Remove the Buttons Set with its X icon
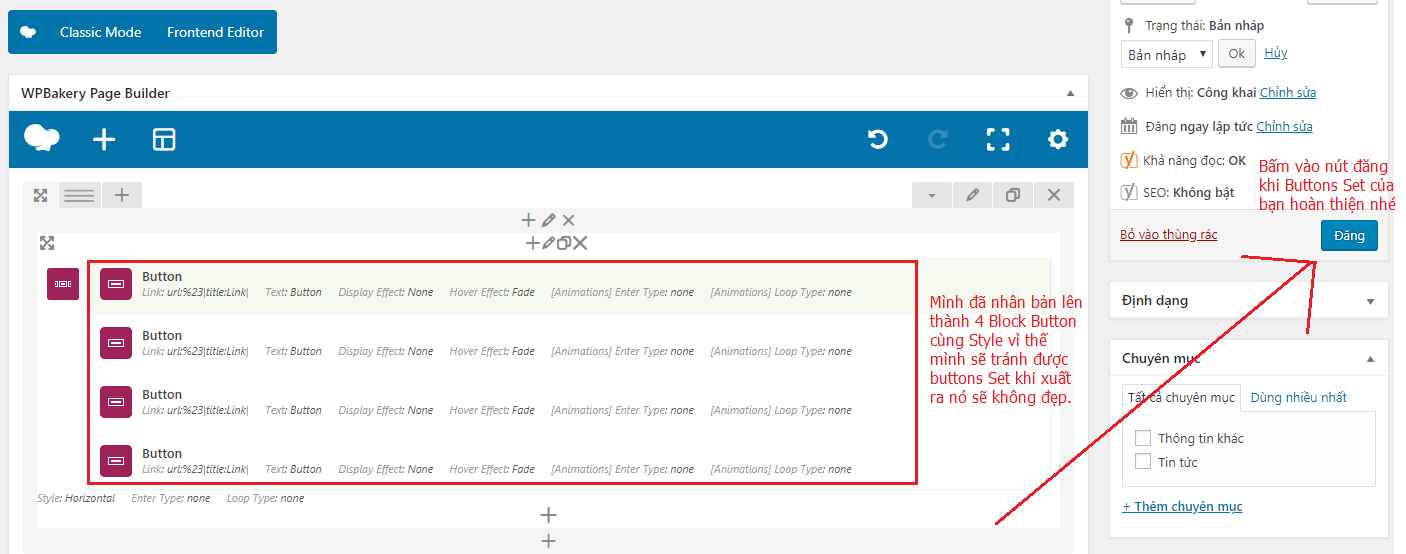Viewport: 1406px width, 554px height. point(580,243)
